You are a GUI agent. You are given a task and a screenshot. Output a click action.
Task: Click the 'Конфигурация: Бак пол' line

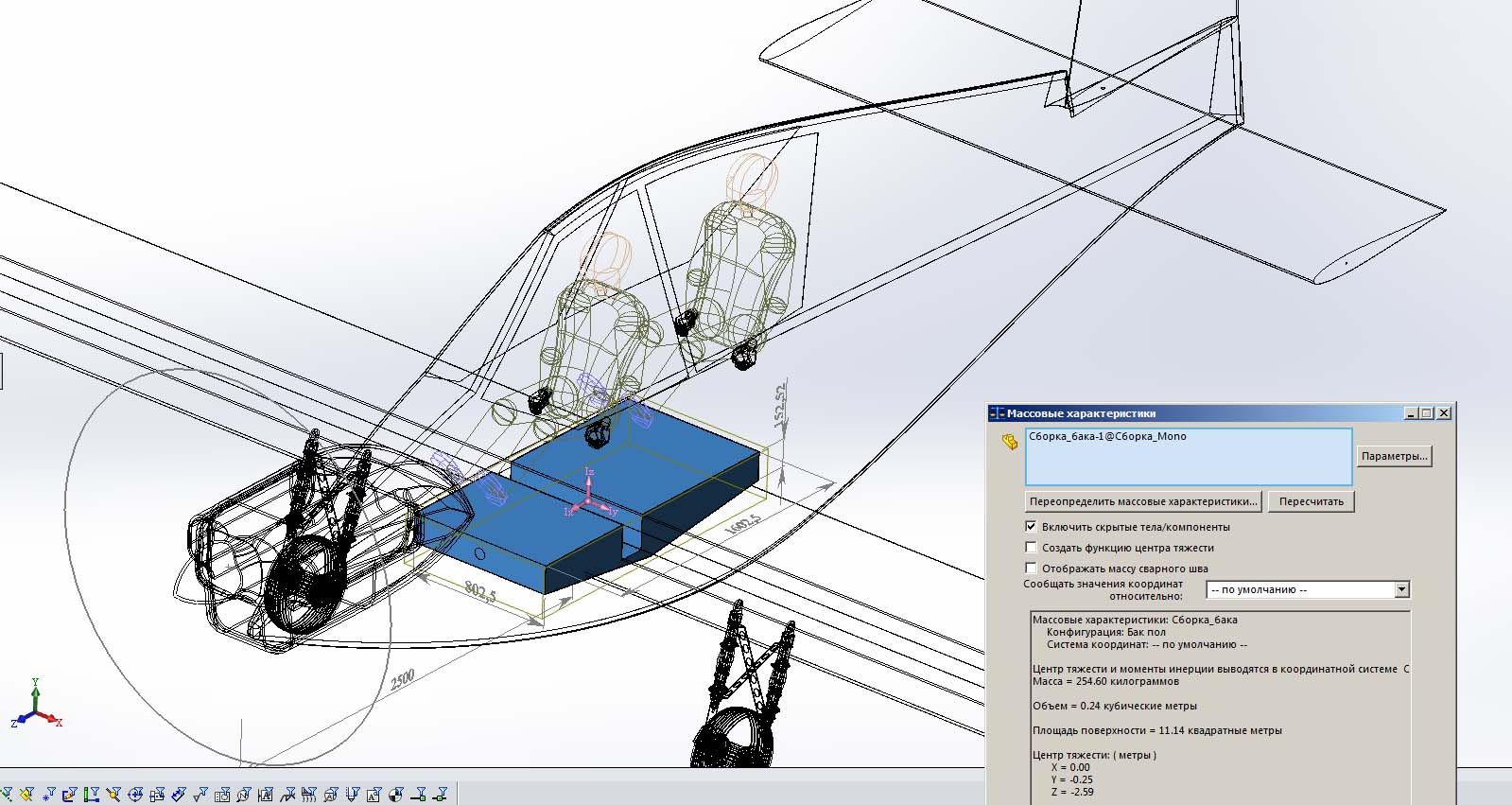[x=1105, y=632]
